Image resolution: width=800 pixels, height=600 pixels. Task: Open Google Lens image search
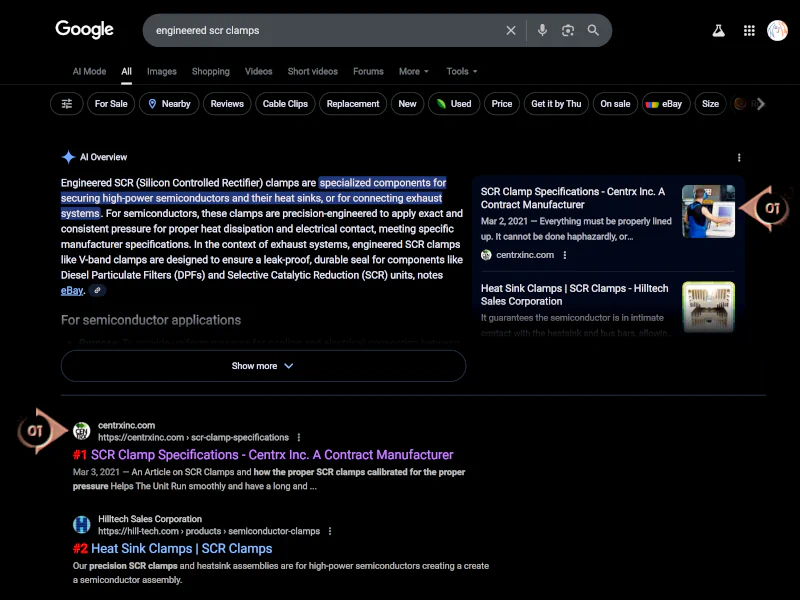568,31
